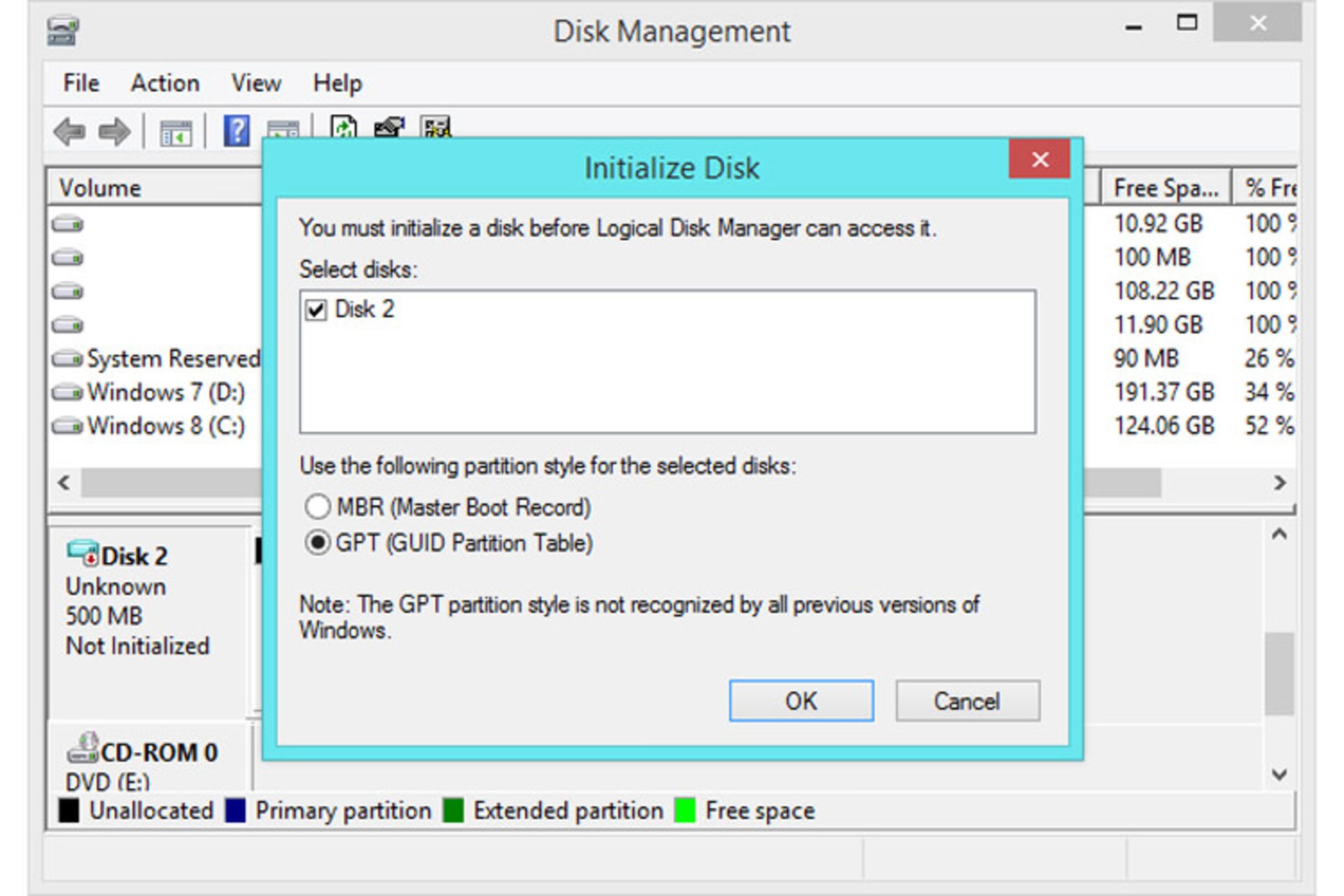Confirm initialization with the OK button
The image size is (1344, 896).
[x=801, y=701]
